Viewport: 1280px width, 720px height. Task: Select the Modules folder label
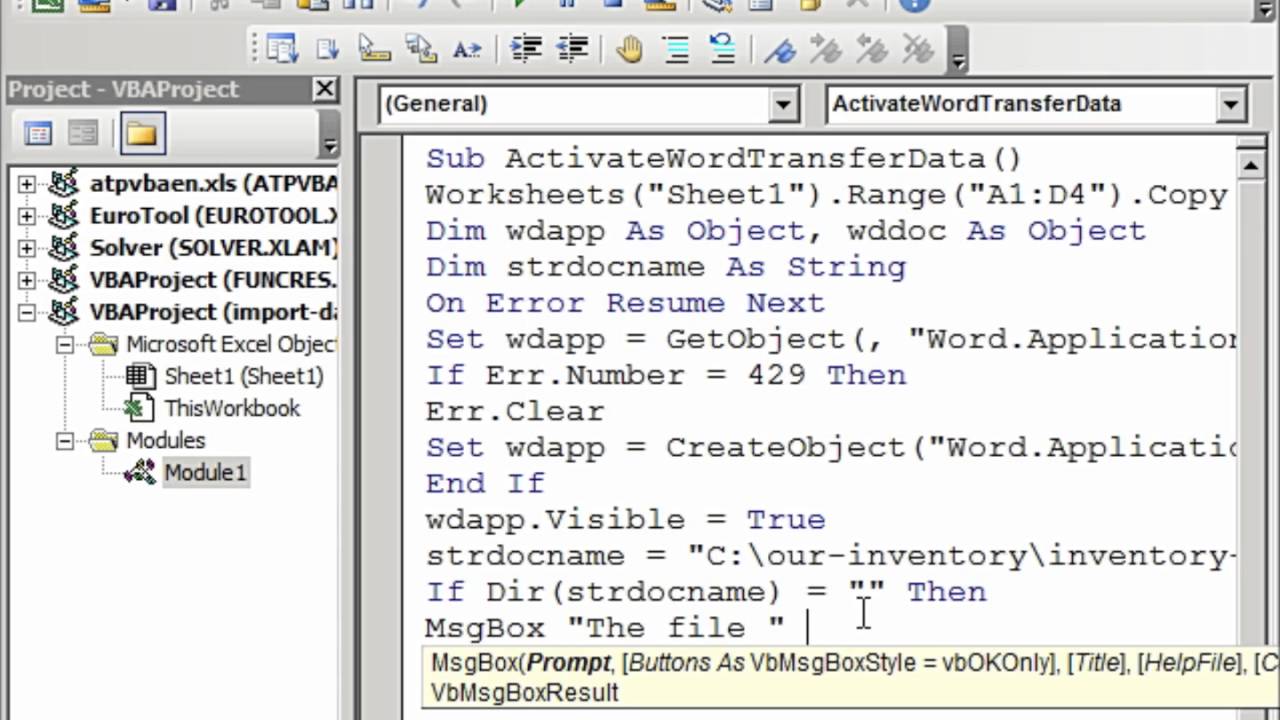point(165,440)
